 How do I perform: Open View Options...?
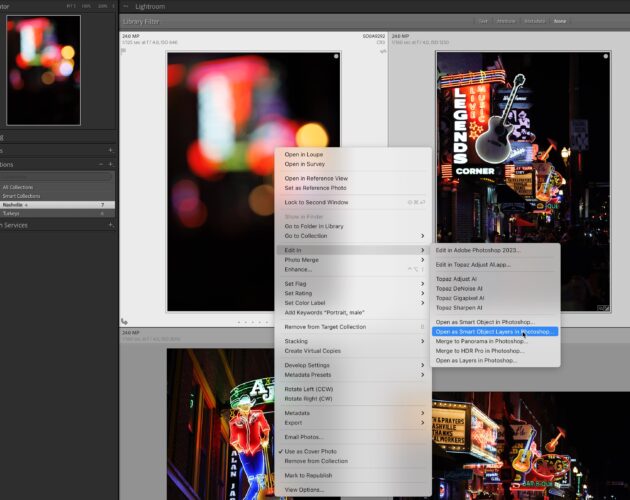point(304,490)
